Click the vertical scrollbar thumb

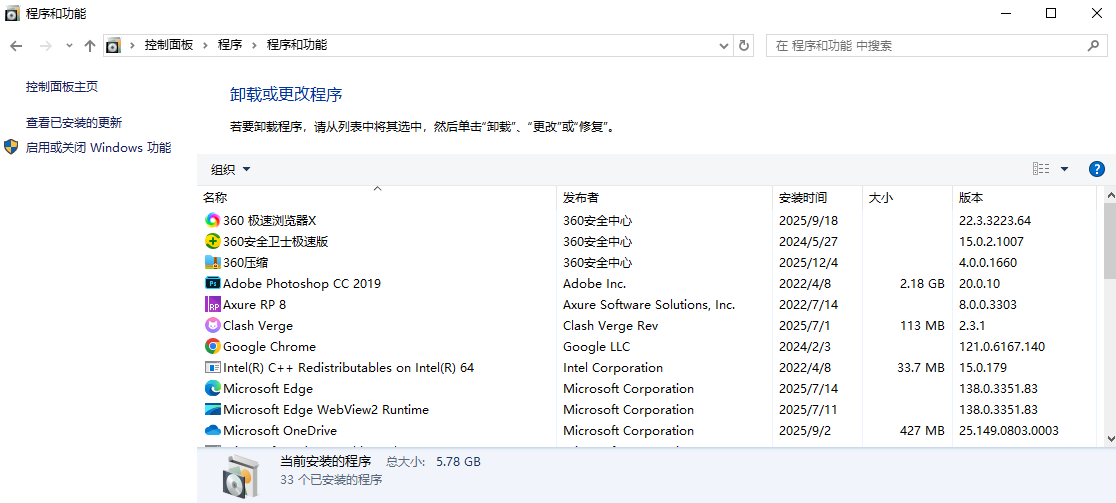tap(1110, 240)
